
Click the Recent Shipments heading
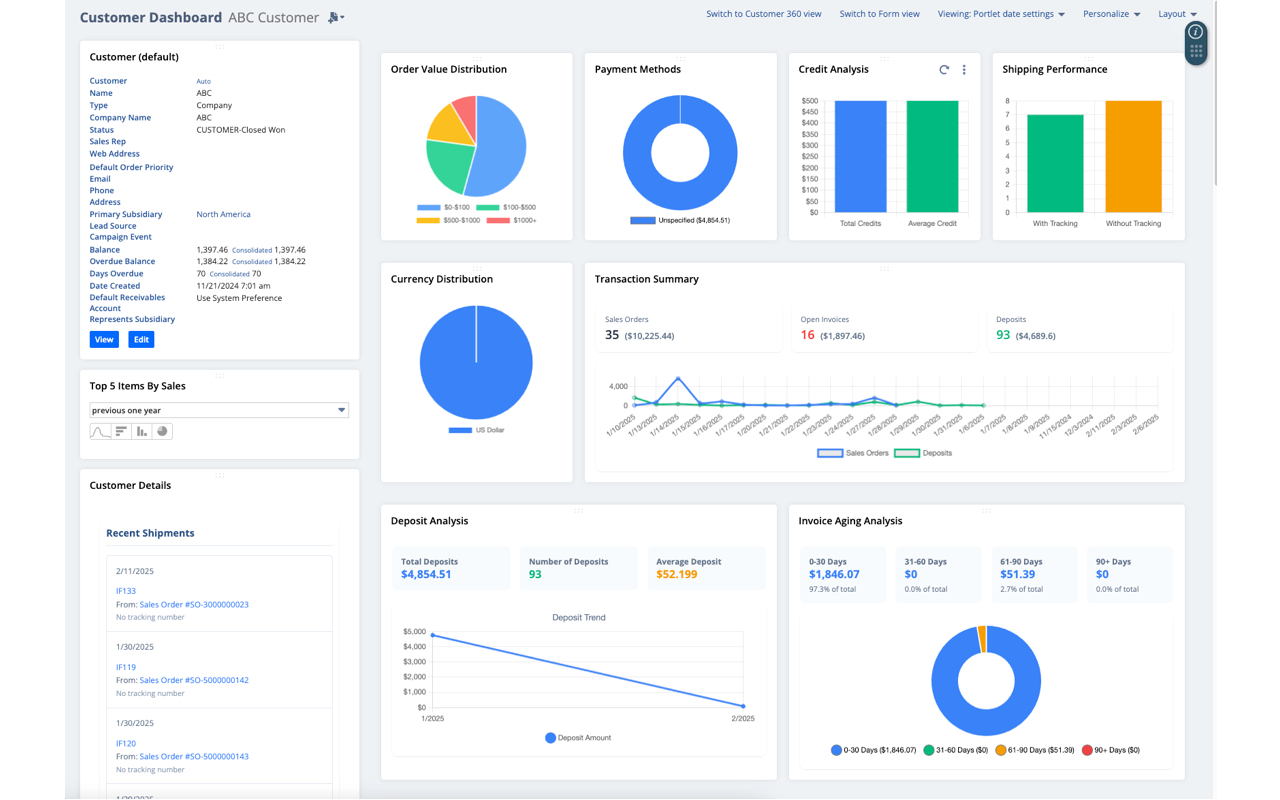(x=150, y=533)
